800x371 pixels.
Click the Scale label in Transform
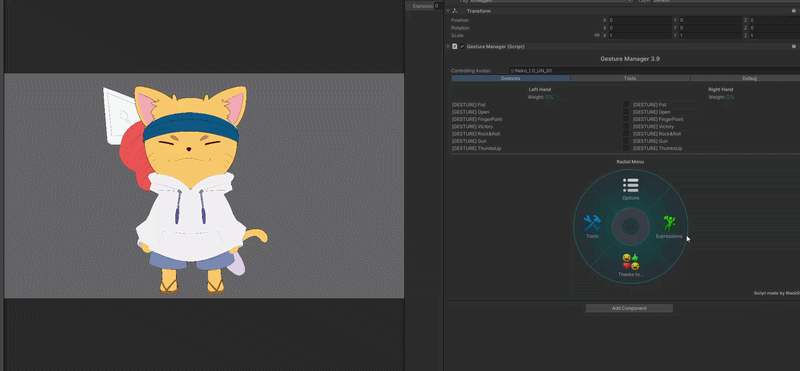(457, 36)
